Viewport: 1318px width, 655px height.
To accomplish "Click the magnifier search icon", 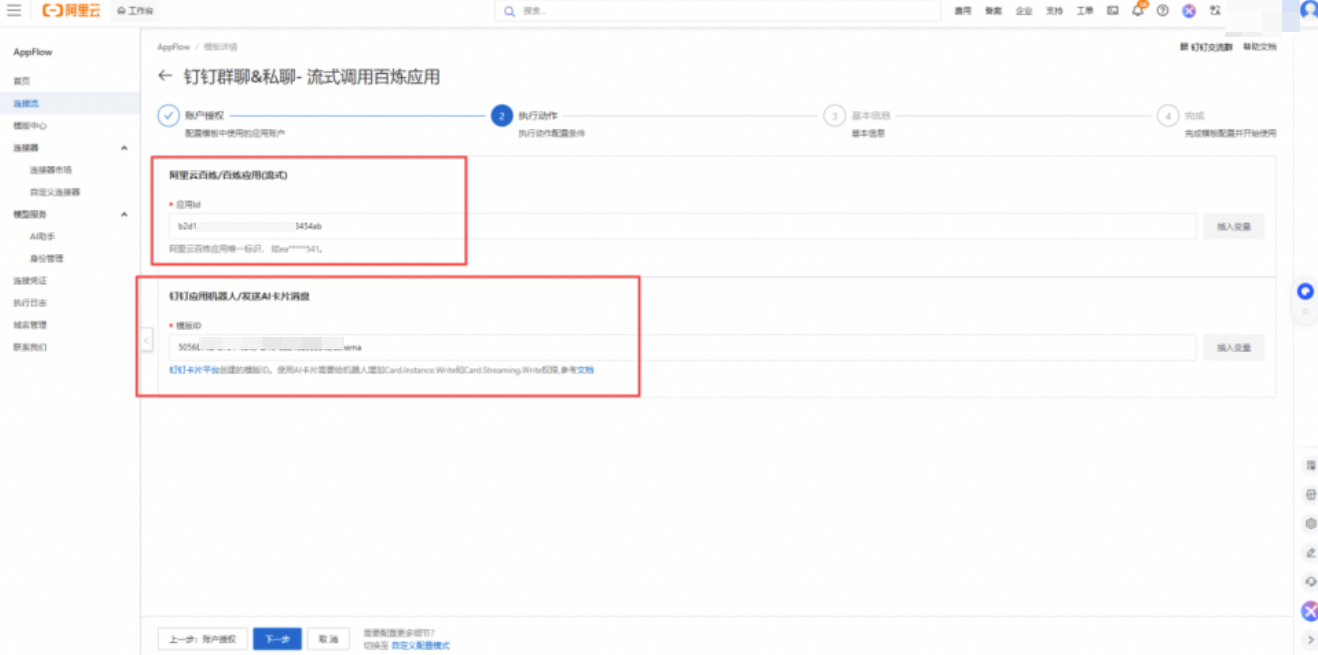I will (509, 11).
